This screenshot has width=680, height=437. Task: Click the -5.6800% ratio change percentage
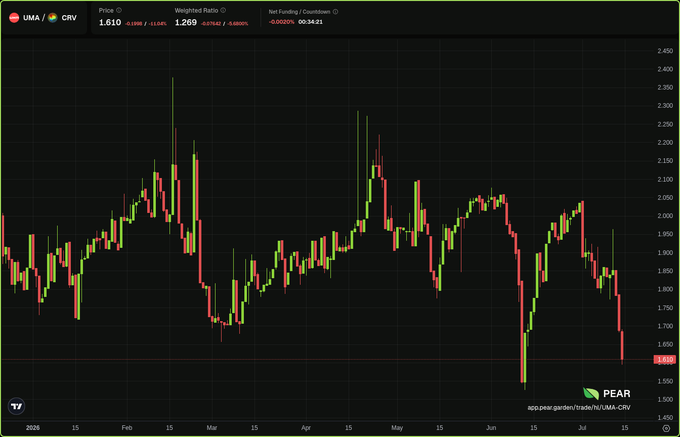click(238, 23)
